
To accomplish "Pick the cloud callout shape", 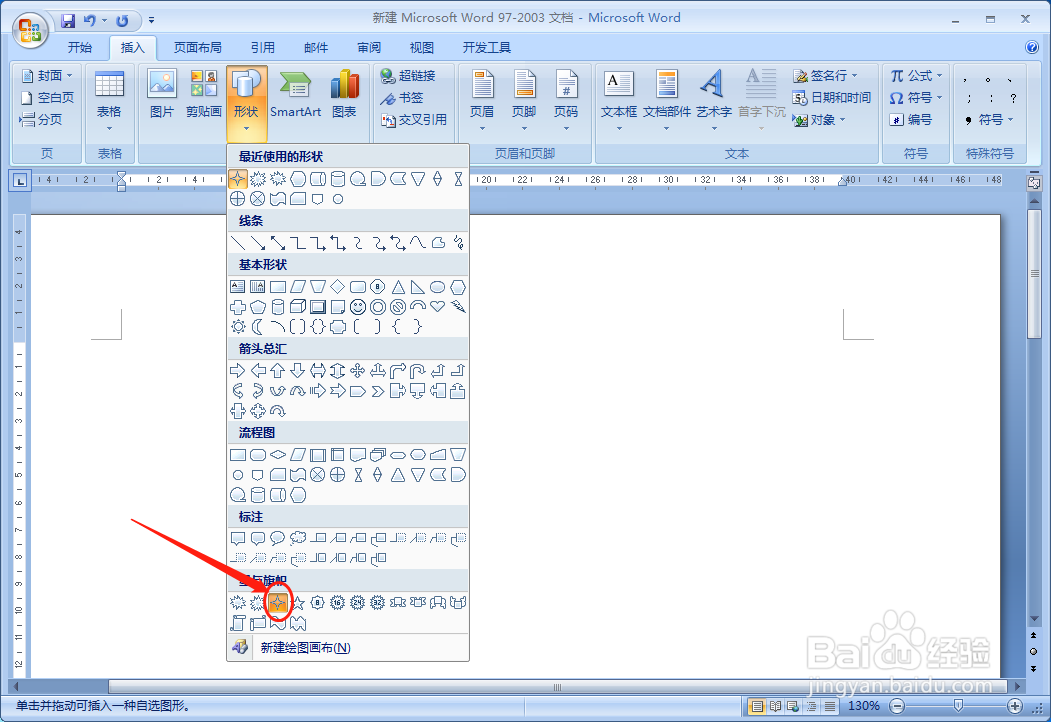I will point(298,538).
